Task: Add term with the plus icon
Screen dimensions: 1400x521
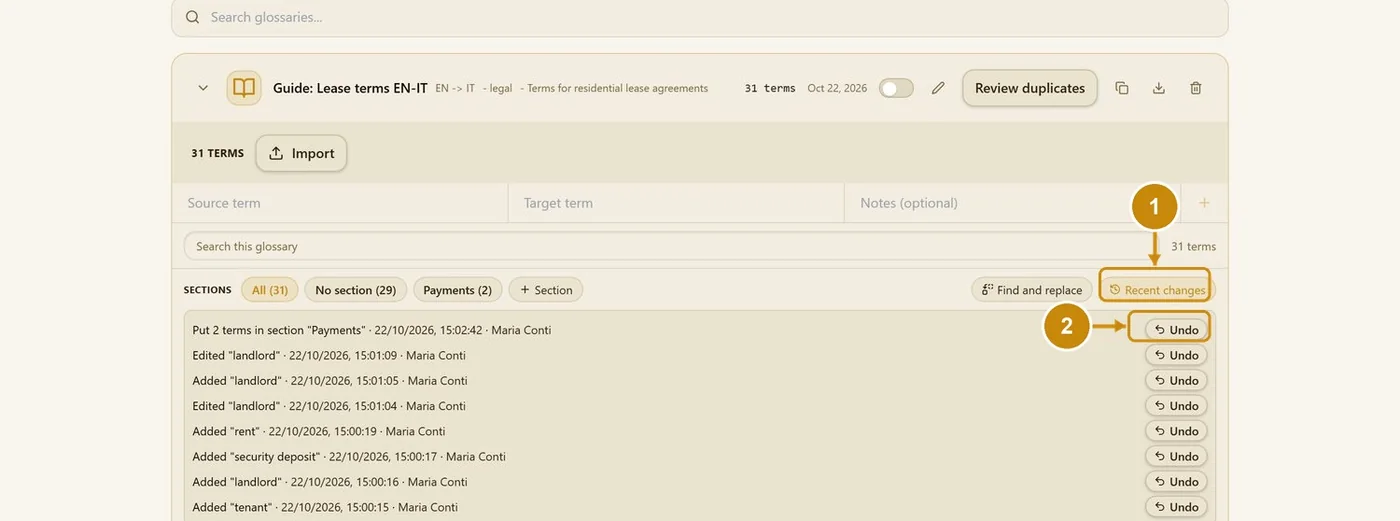Action: (1204, 203)
